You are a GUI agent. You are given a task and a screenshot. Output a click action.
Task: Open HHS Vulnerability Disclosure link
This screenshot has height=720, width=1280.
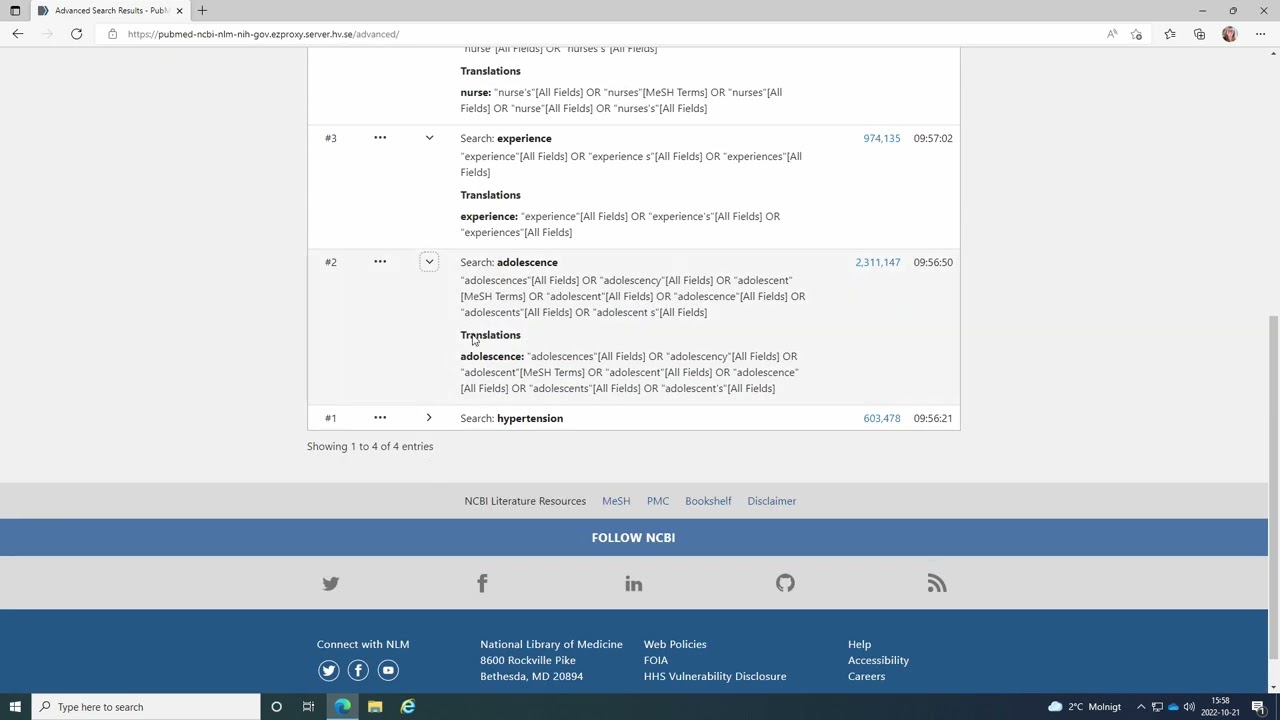[715, 676]
